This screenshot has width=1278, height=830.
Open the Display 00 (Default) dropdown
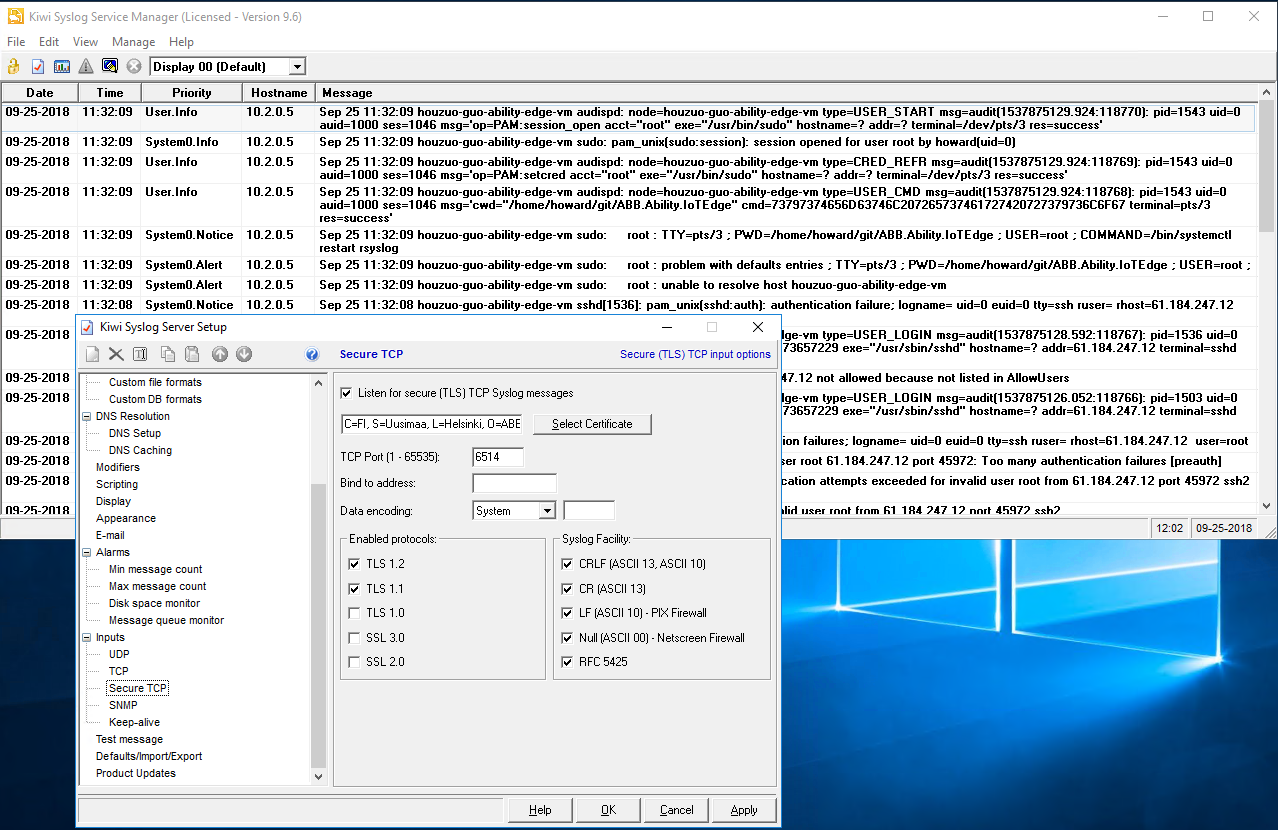click(x=296, y=67)
